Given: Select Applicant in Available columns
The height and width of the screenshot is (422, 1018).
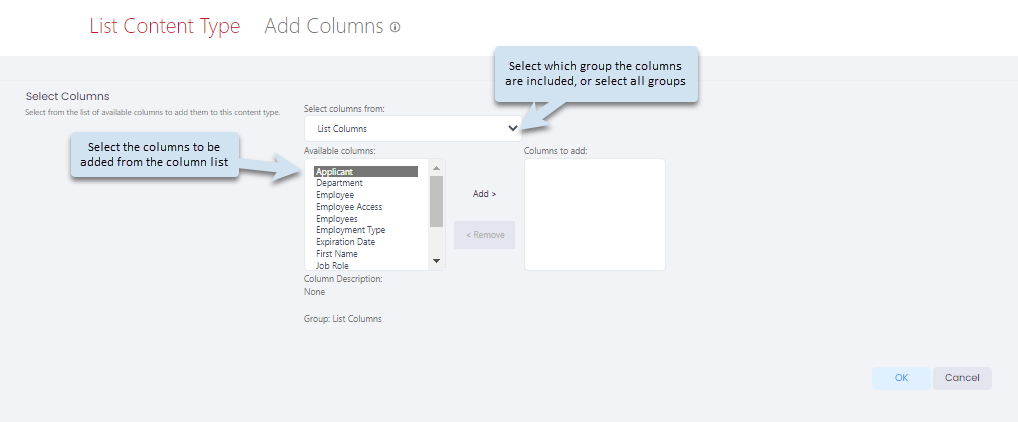Looking at the screenshot, I should 366,172.
